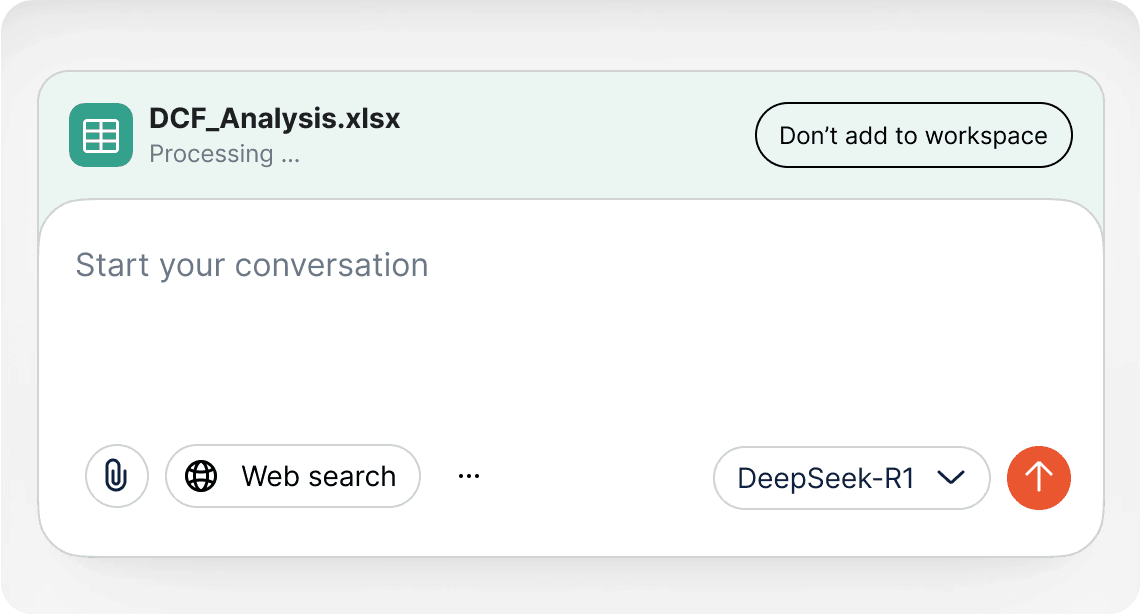Select the table grid glyph on the attachment
Screen dimensions: 1142x615
click(101, 135)
